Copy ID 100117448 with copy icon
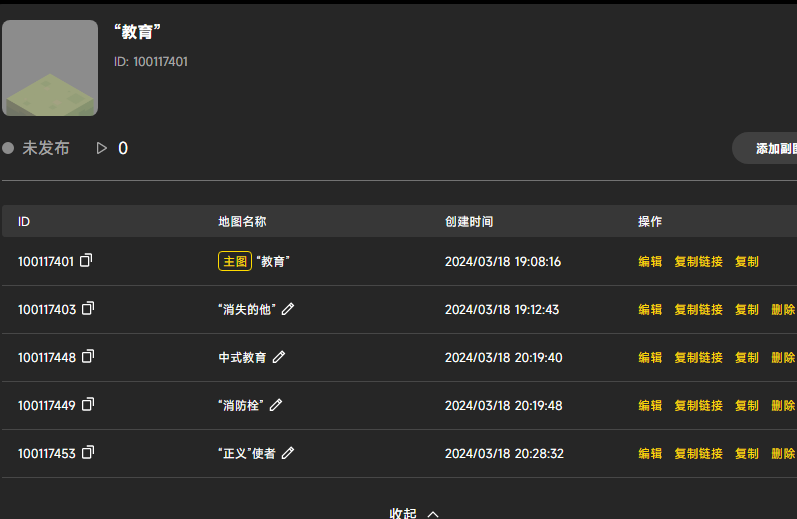Image resolution: width=797 pixels, height=519 pixels. (88, 356)
